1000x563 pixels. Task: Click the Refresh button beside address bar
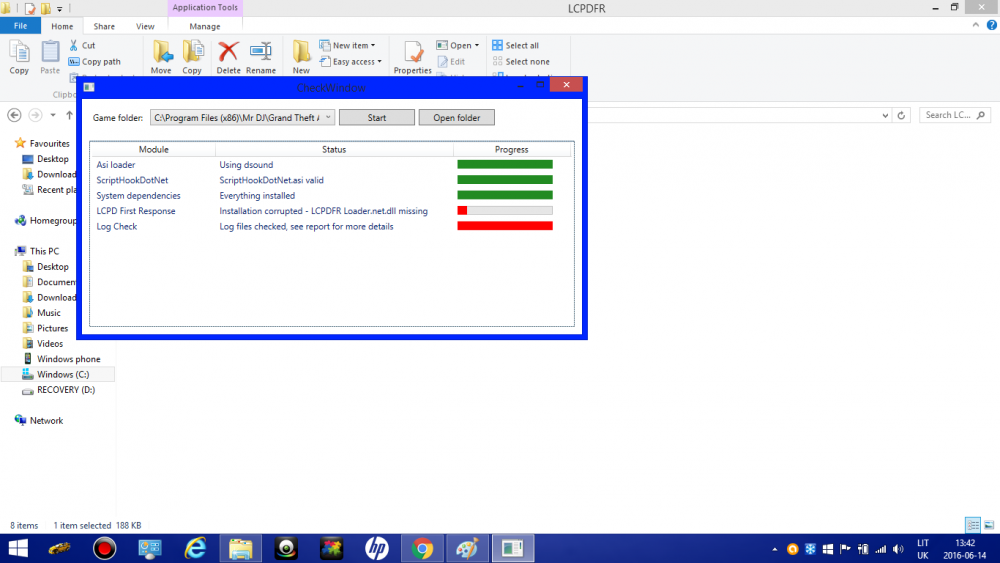[901, 115]
